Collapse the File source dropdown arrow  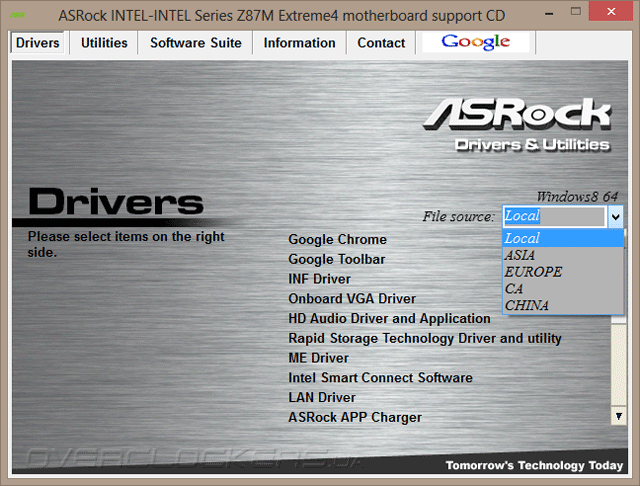pyautogui.click(x=616, y=216)
